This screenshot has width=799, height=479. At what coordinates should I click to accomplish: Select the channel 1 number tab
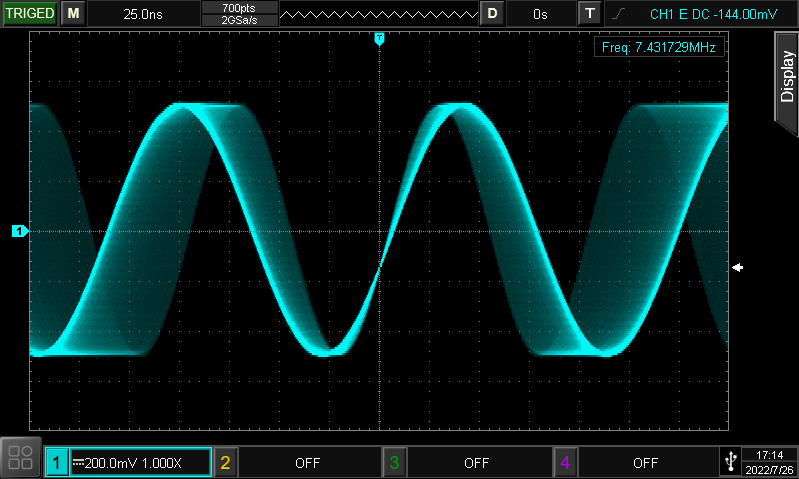coord(57,463)
